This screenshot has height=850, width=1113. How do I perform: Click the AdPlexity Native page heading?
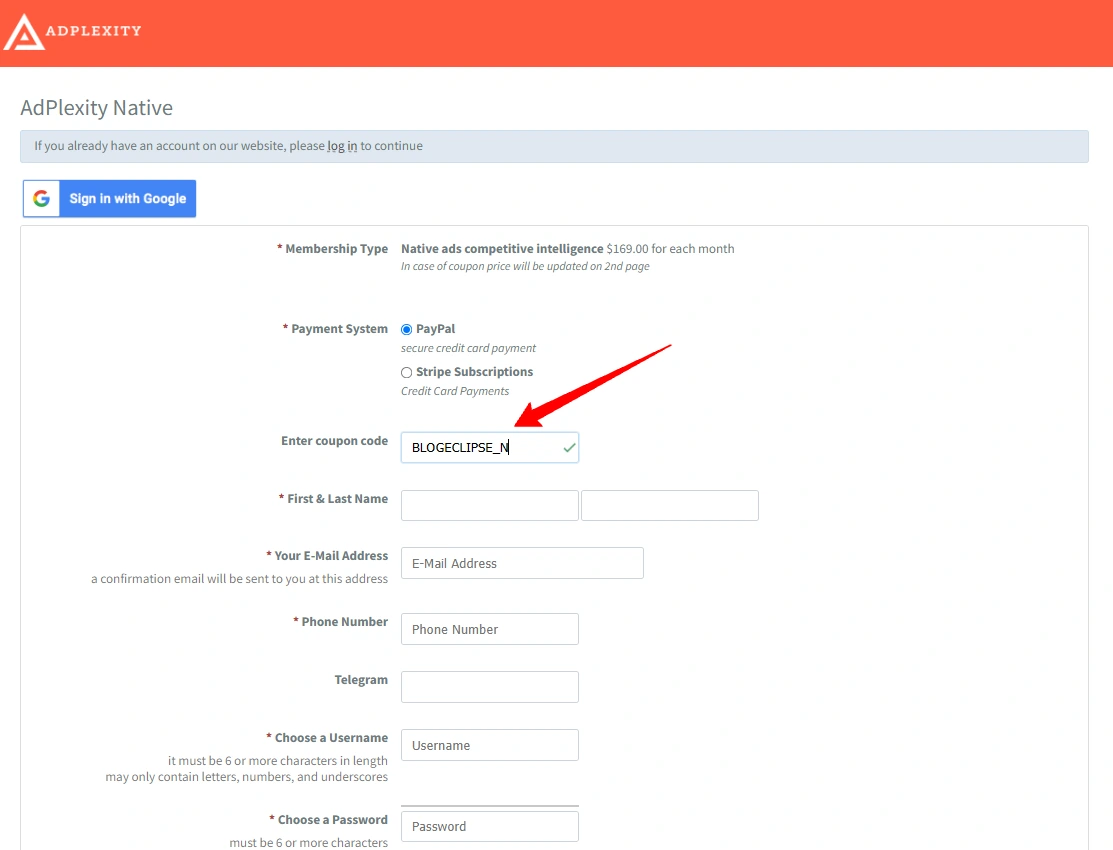[x=97, y=108]
